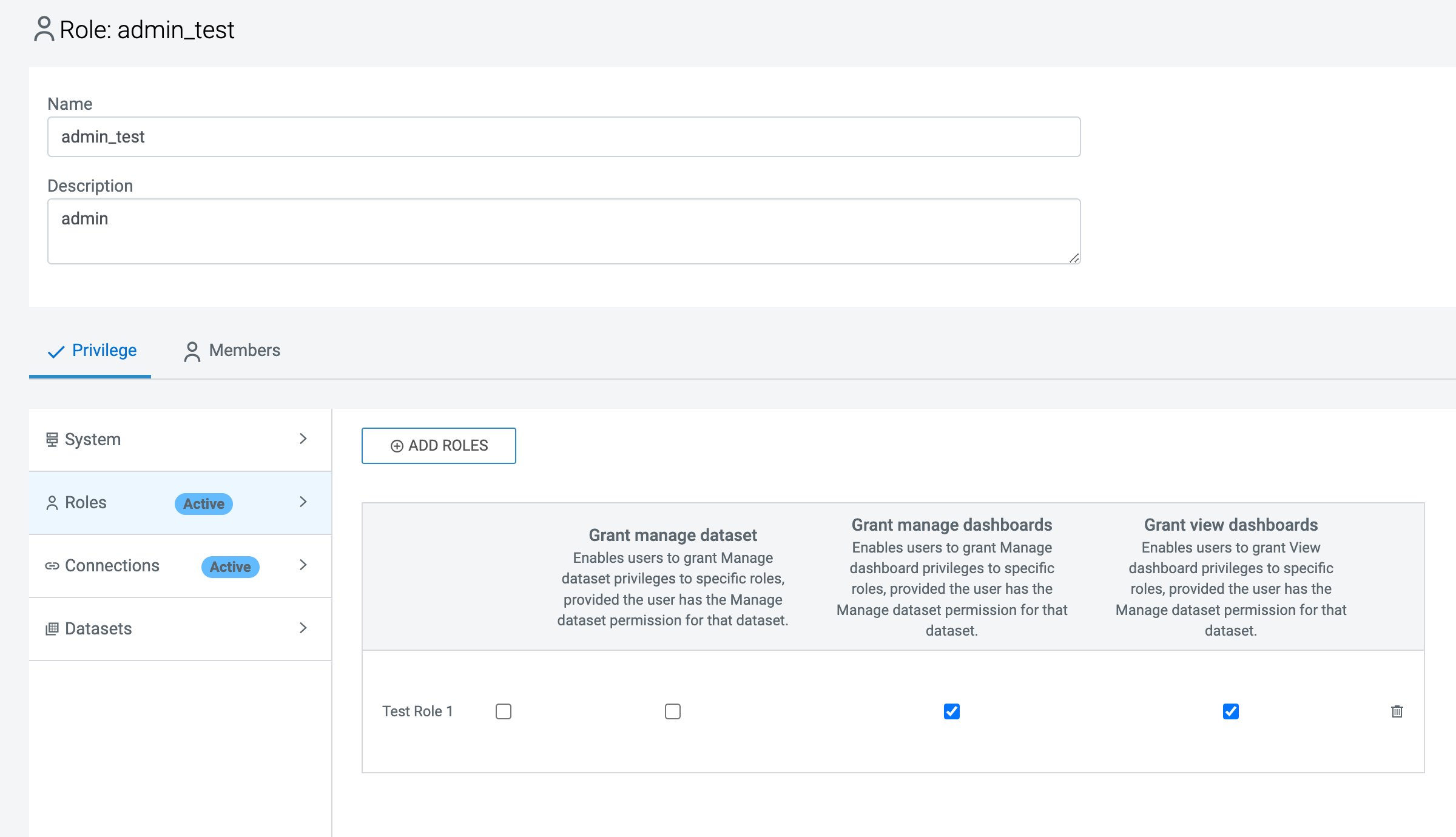This screenshot has width=1456, height=837.
Task: Enable Grant manage dataset checkbox
Action: tap(673, 711)
